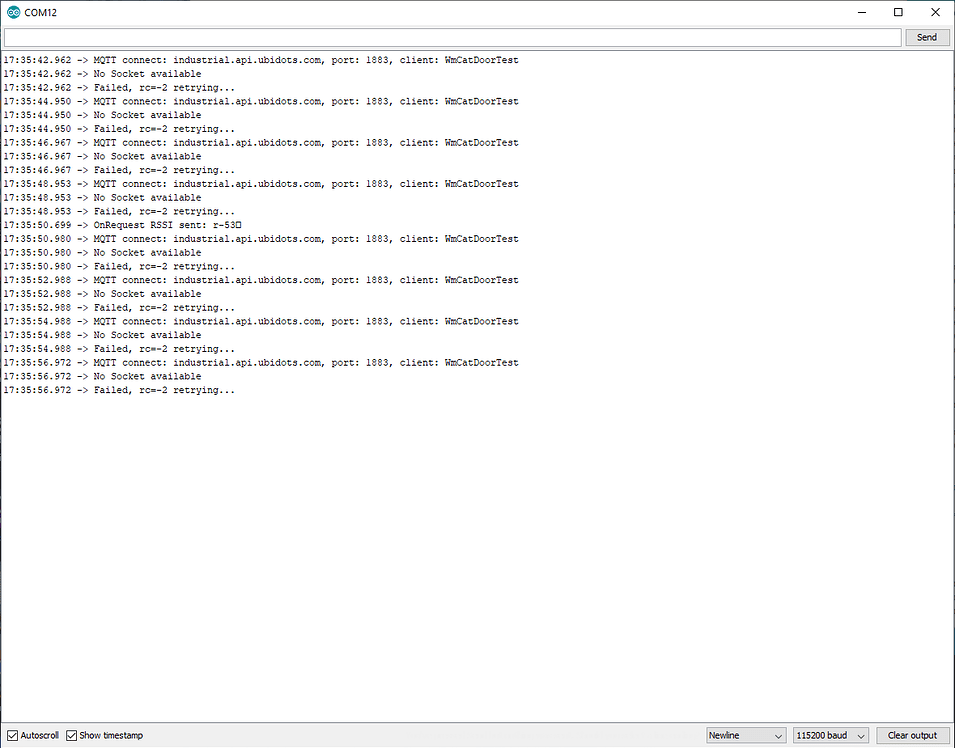Click the 17:35:48.953 Failed retrying line

[119, 211]
